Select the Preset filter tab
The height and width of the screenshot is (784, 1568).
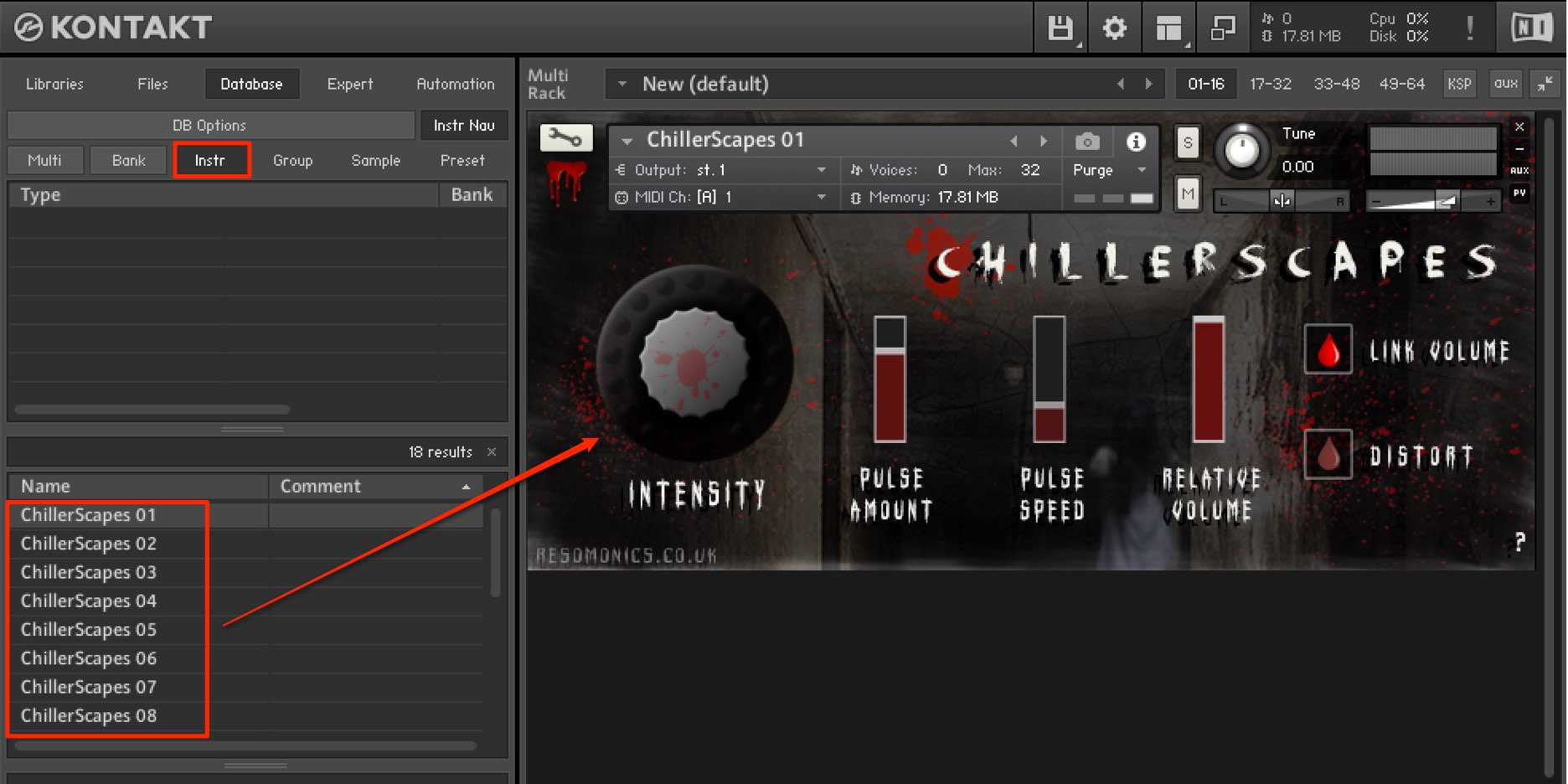[x=462, y=160]
